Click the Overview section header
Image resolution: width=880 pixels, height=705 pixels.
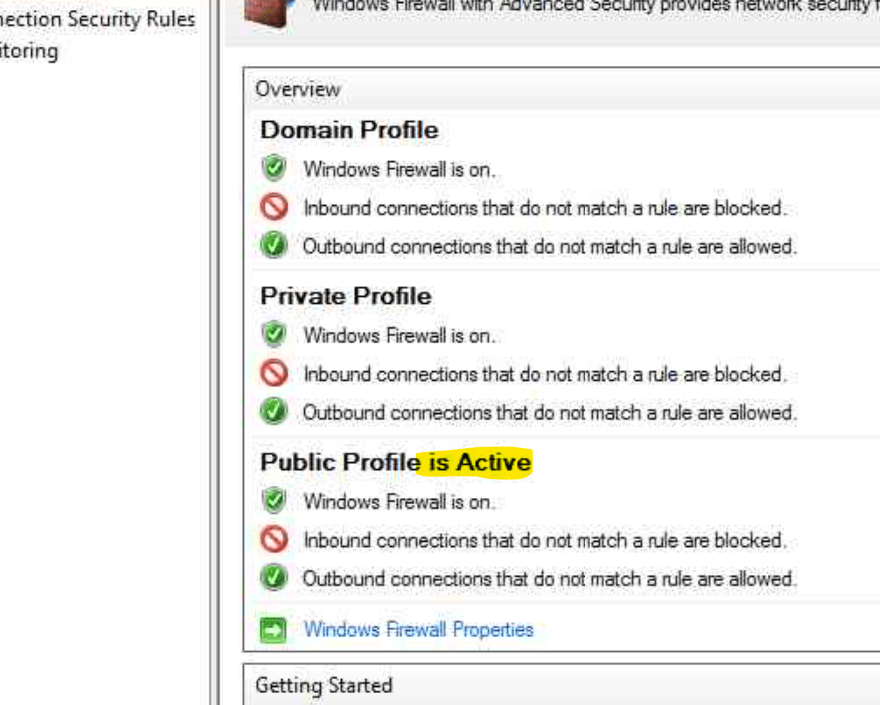298,89
